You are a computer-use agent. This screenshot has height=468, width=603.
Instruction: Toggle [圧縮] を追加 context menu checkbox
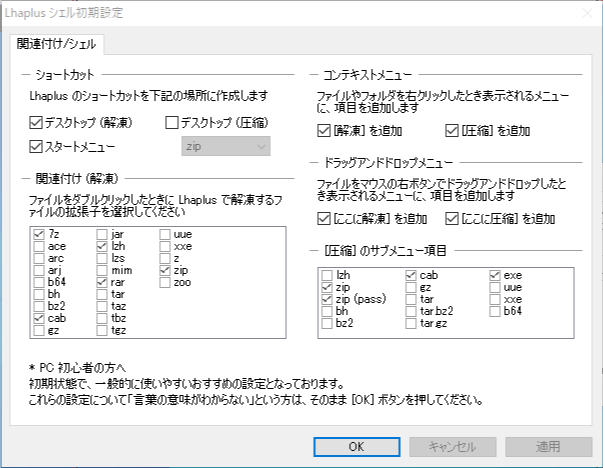[451, 131]
